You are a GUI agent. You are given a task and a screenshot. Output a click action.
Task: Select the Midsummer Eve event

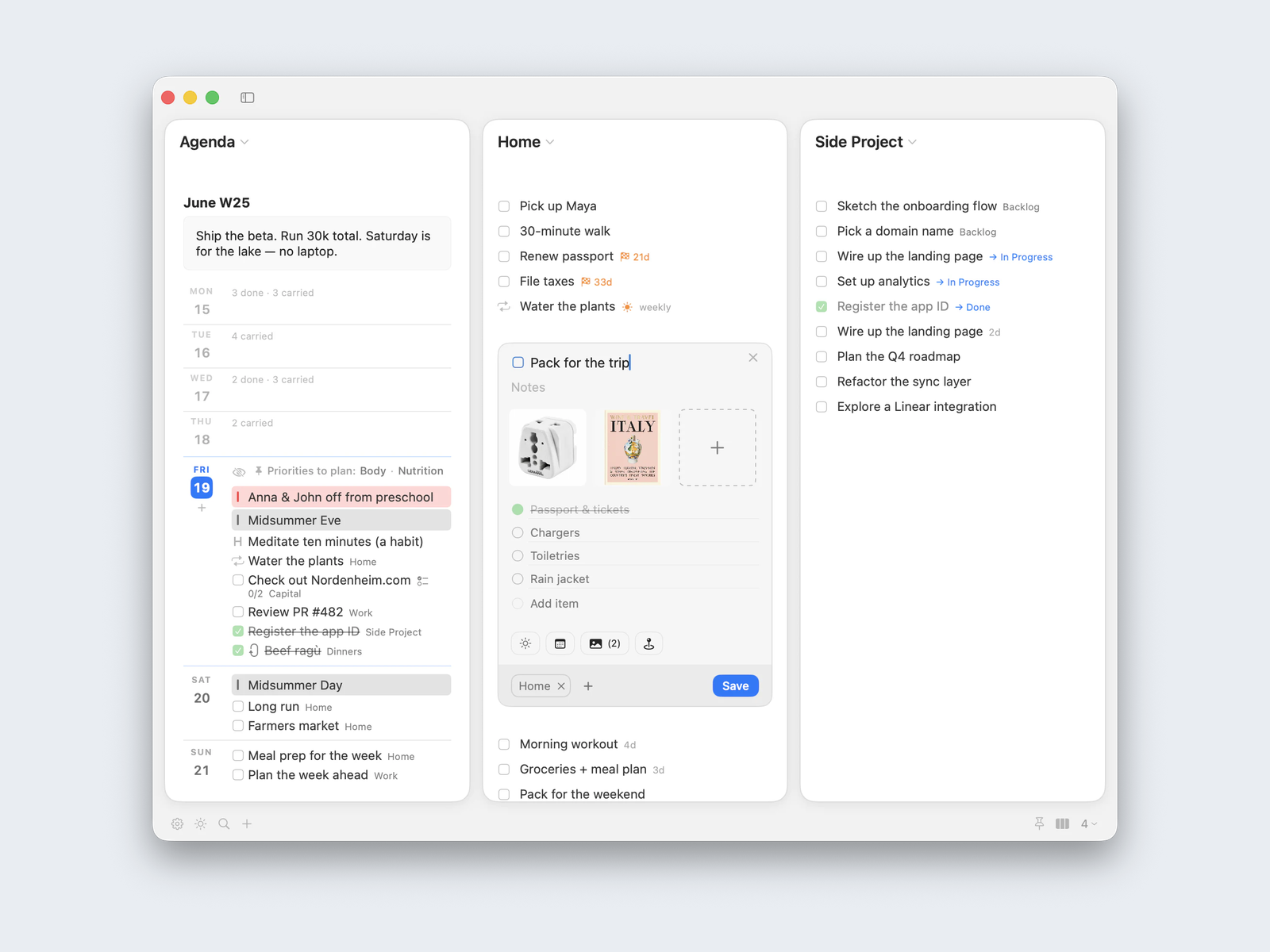(x=341, y=520)
